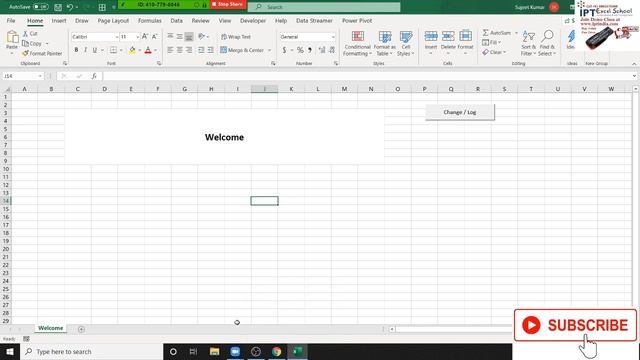Click the Cut scissors icon

[x=25, y=33]
